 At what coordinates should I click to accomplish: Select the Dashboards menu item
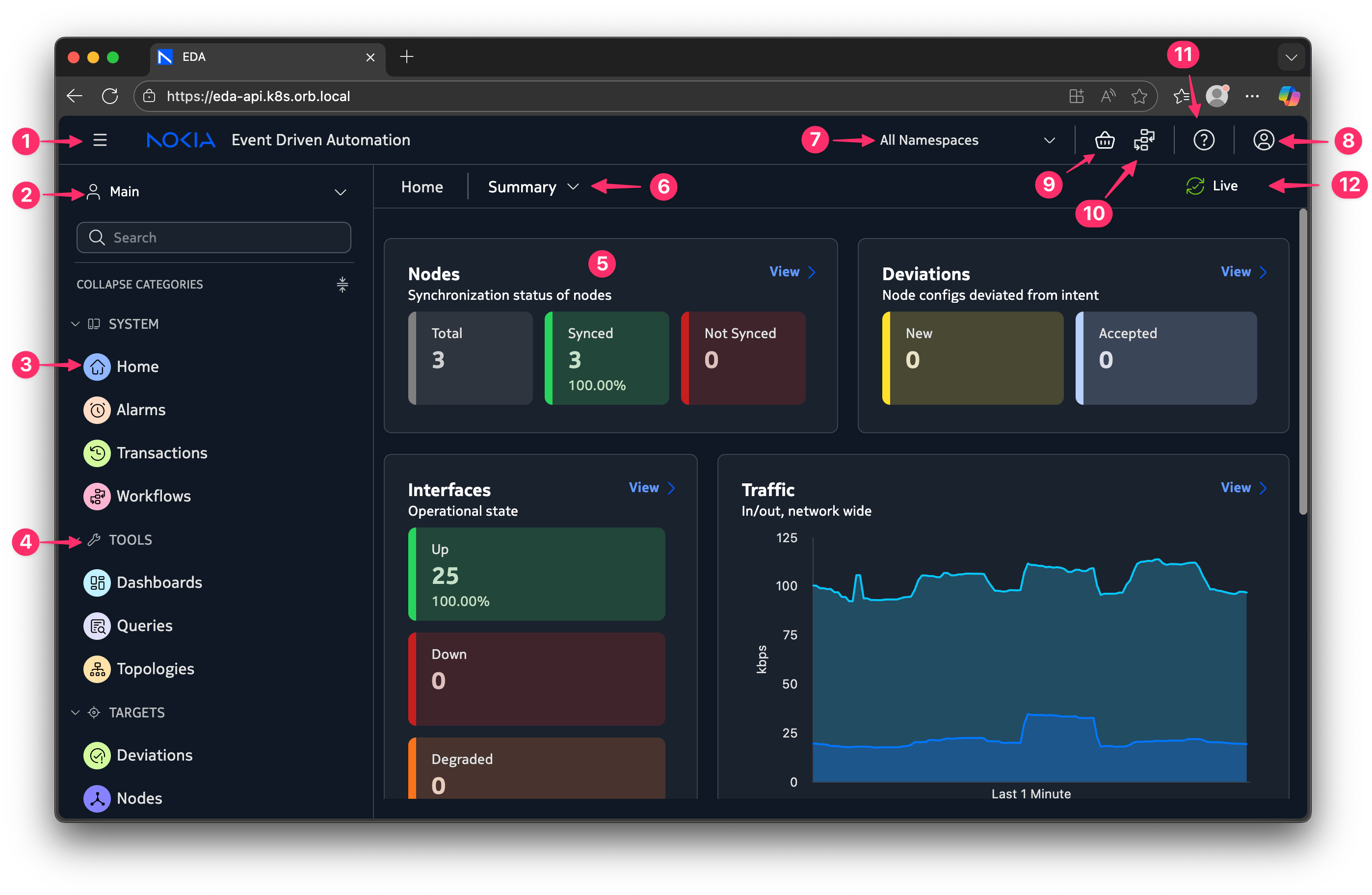158,582
